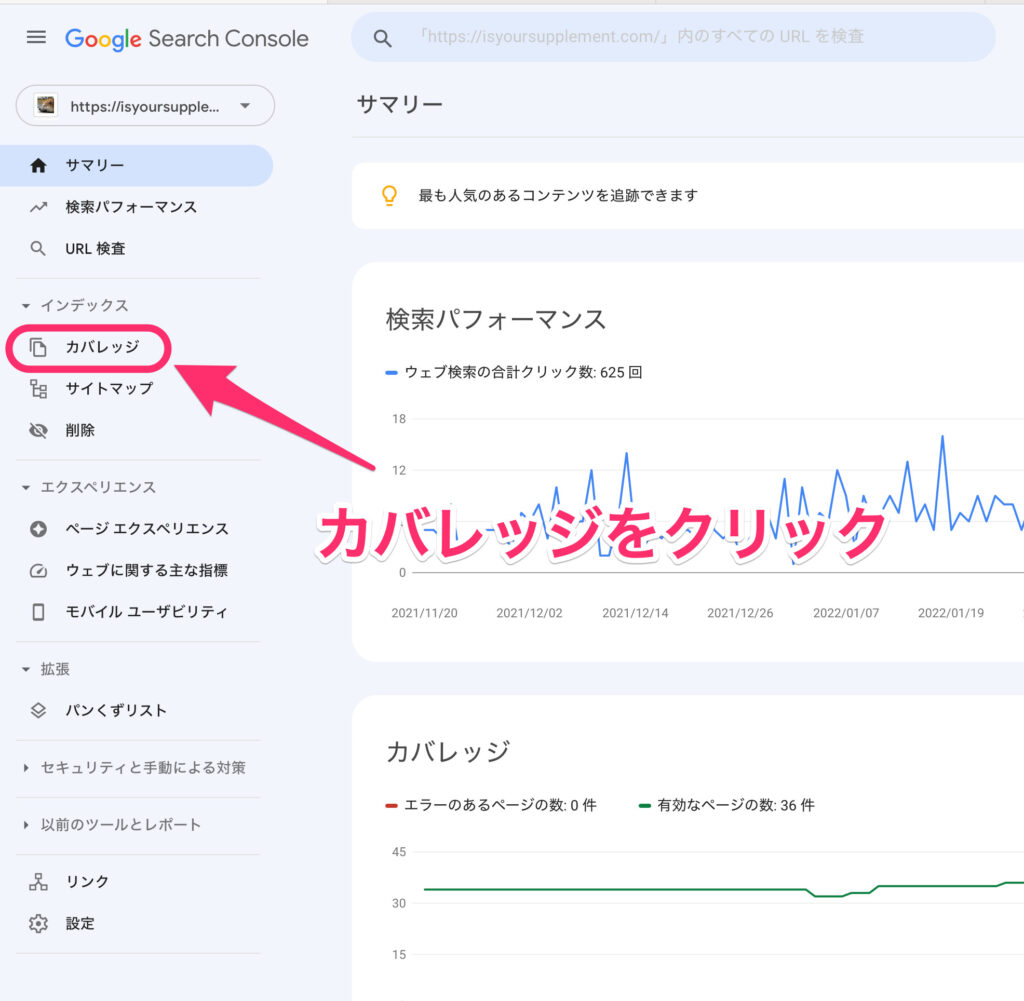Click the サマリー page heading
The height and width of the screenshot is (1001, 1024).
coord(400,104)
